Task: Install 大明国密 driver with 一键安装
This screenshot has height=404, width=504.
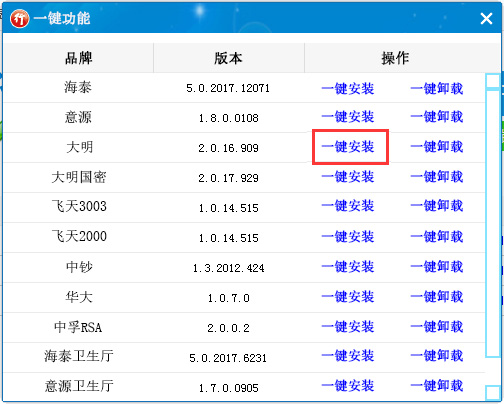Action: click(x=348, y=177)
